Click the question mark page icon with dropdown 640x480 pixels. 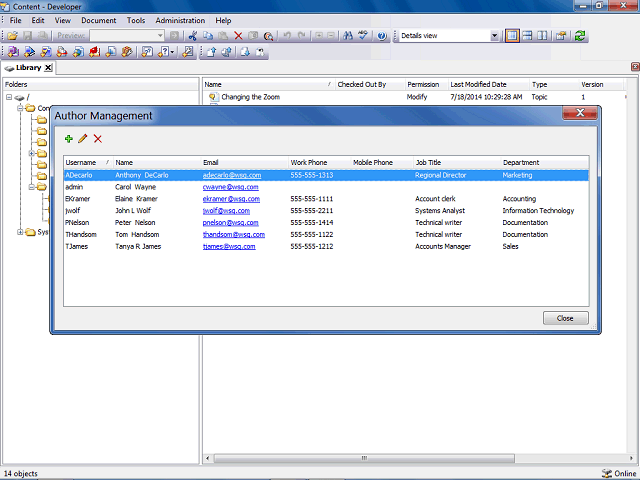(163, 52)
